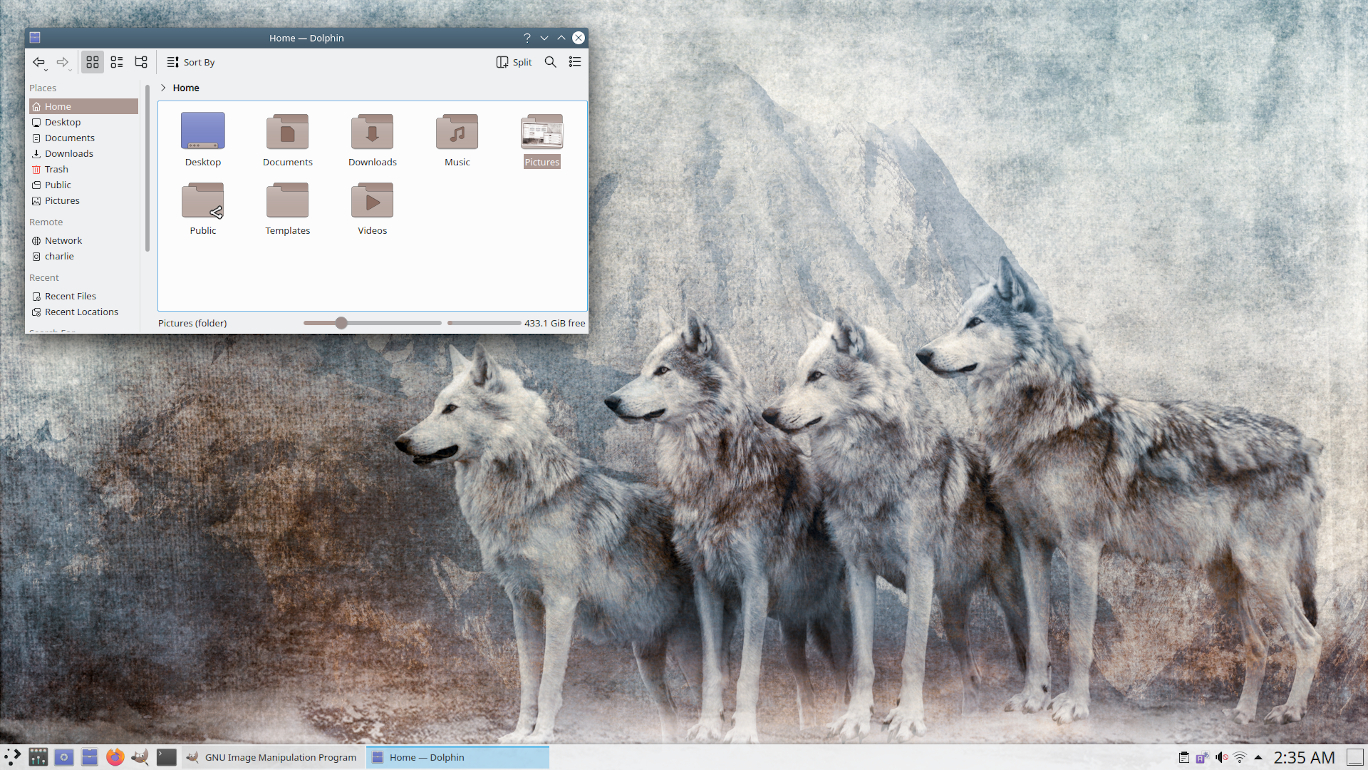Screen dimensions: 1368x770
Task: Split the Dolphin view
Action: (514, 62)
